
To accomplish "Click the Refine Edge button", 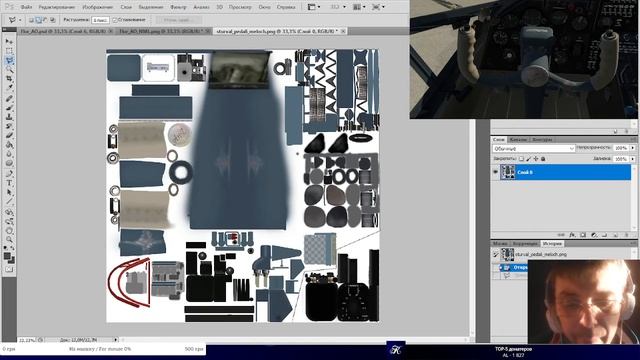I will coord(178,20).
